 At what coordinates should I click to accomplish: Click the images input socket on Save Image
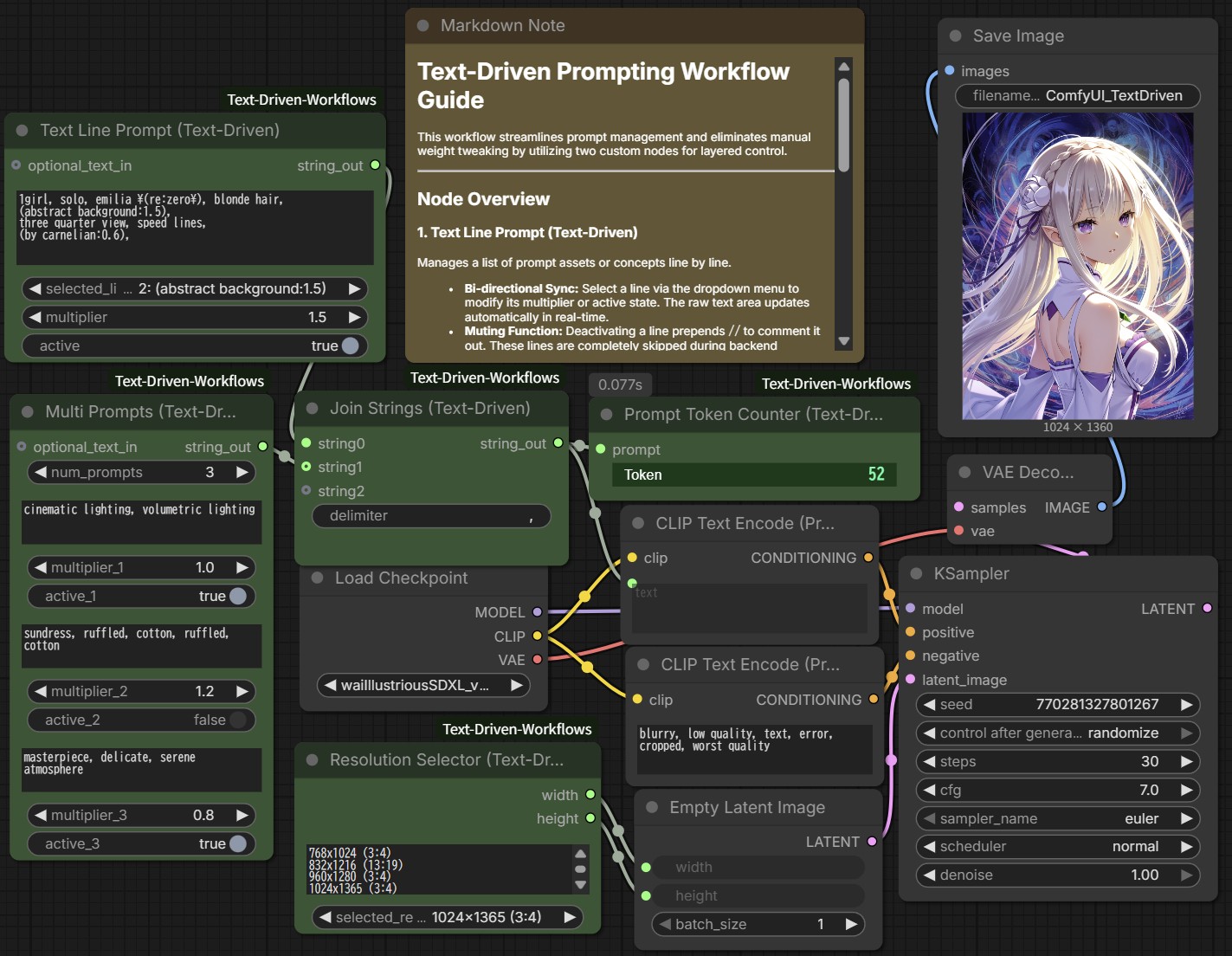click(950, 71)
